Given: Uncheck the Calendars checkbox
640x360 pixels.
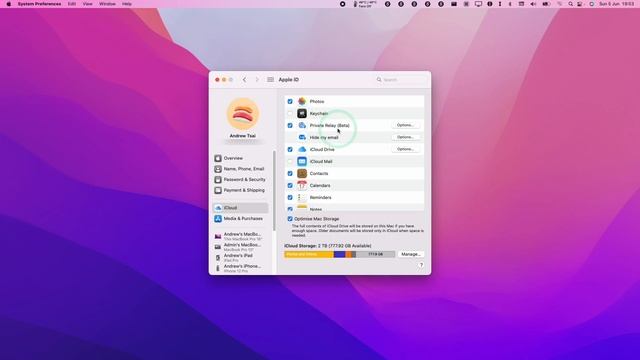Looking at the screenshot, I should 290,185.
